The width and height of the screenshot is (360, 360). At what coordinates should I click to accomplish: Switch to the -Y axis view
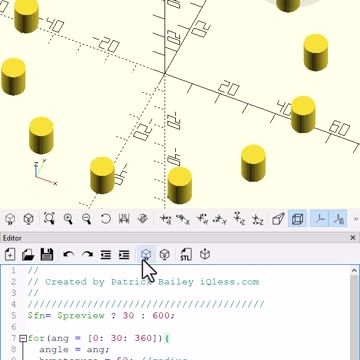tap(220, 219)
